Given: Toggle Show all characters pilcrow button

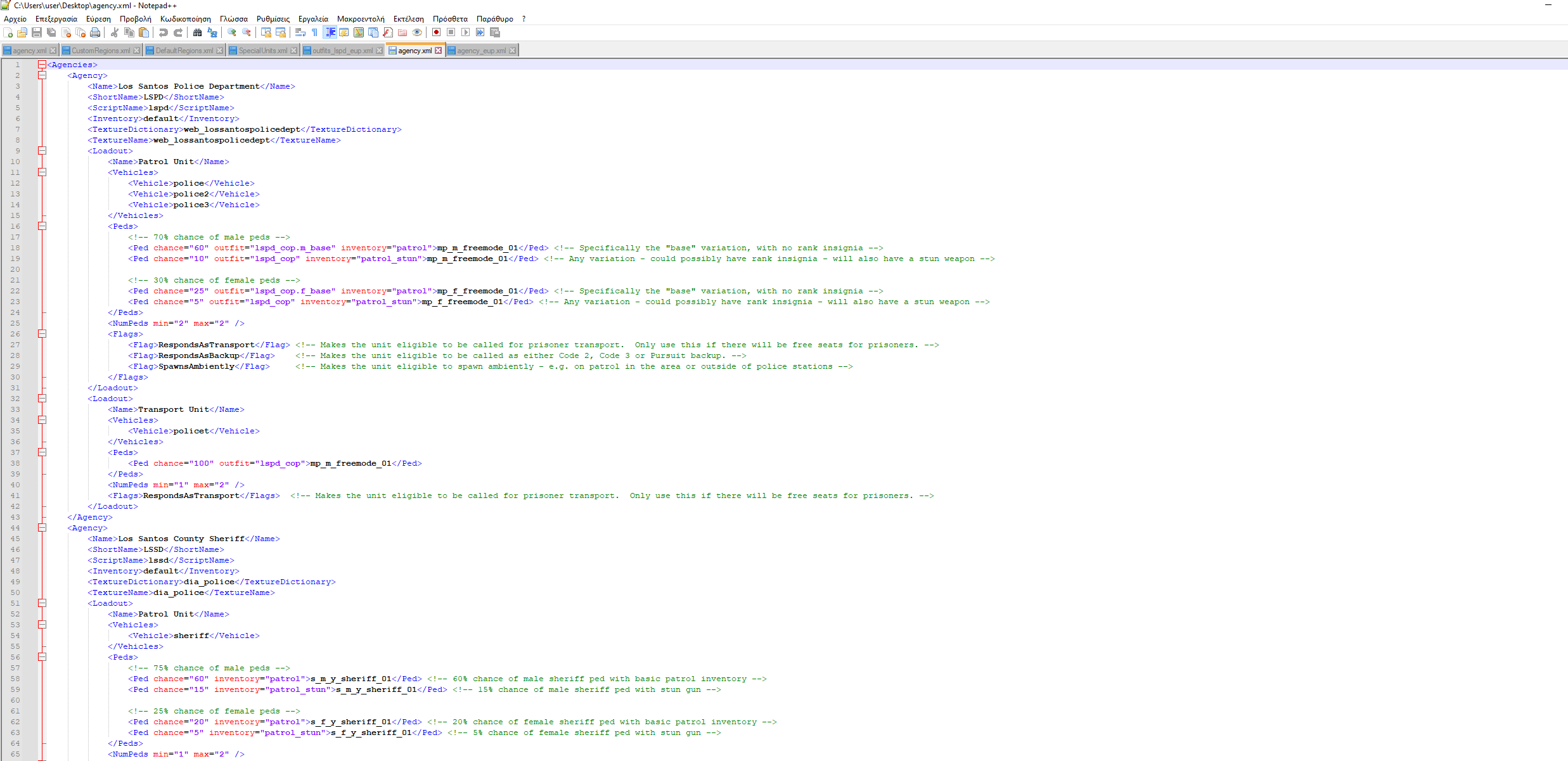Looking at the screenshot, I should pyautogui.click(x=314, y=32).
